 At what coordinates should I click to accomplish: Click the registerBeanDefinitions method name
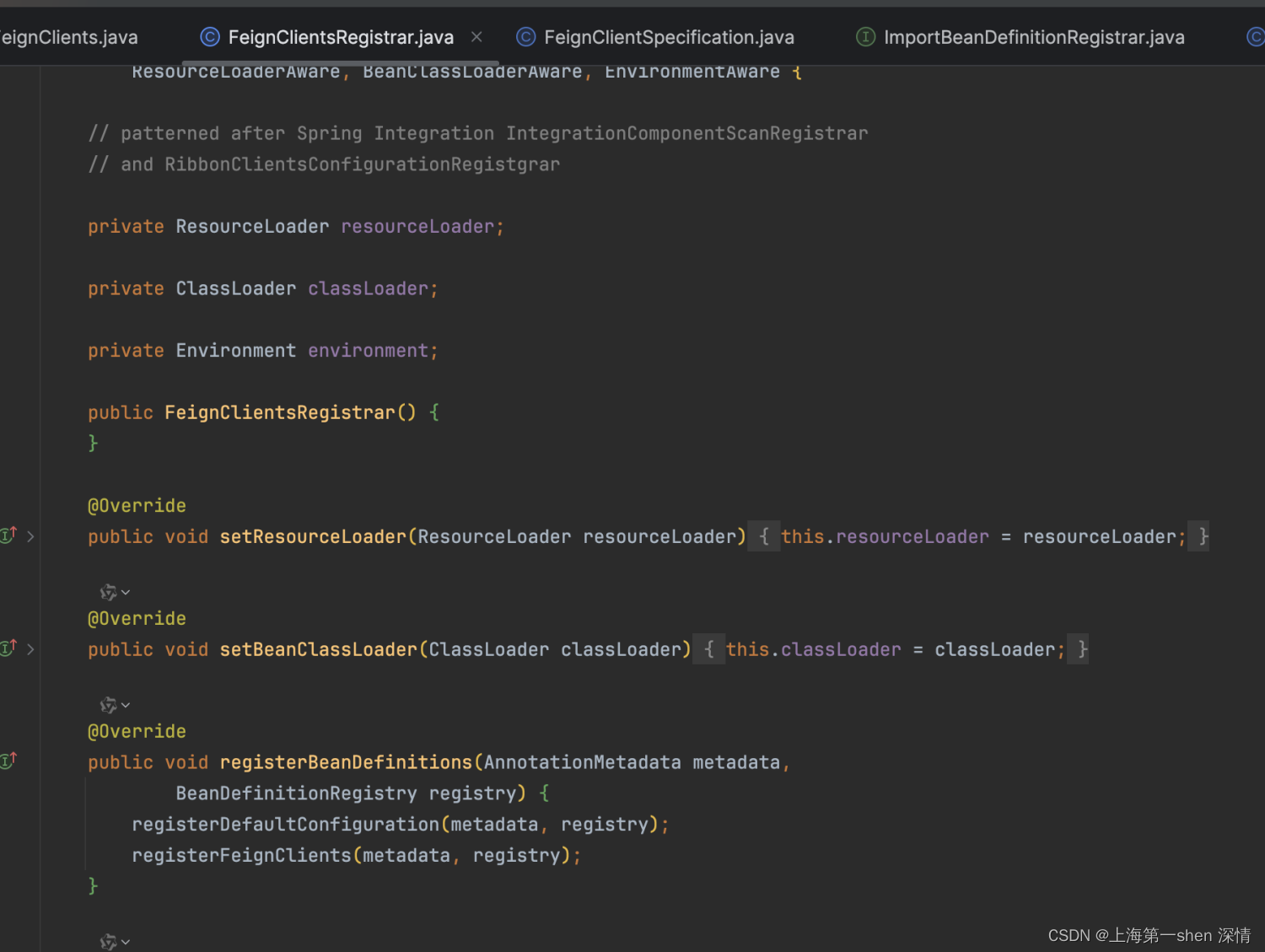pyautogui.click(x=346, y=762)
